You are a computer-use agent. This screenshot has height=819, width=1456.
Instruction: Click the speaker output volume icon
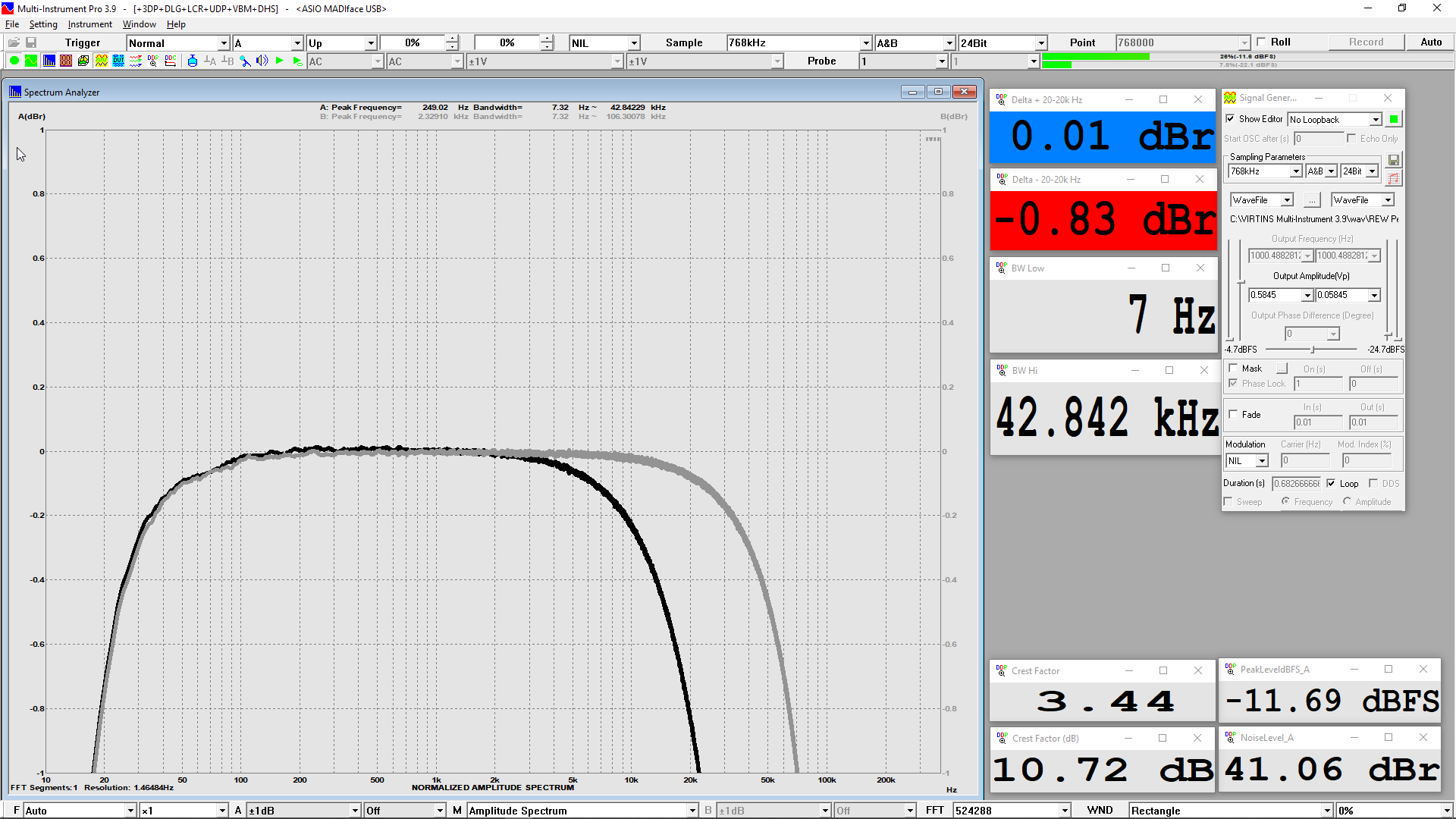[262, 61]
